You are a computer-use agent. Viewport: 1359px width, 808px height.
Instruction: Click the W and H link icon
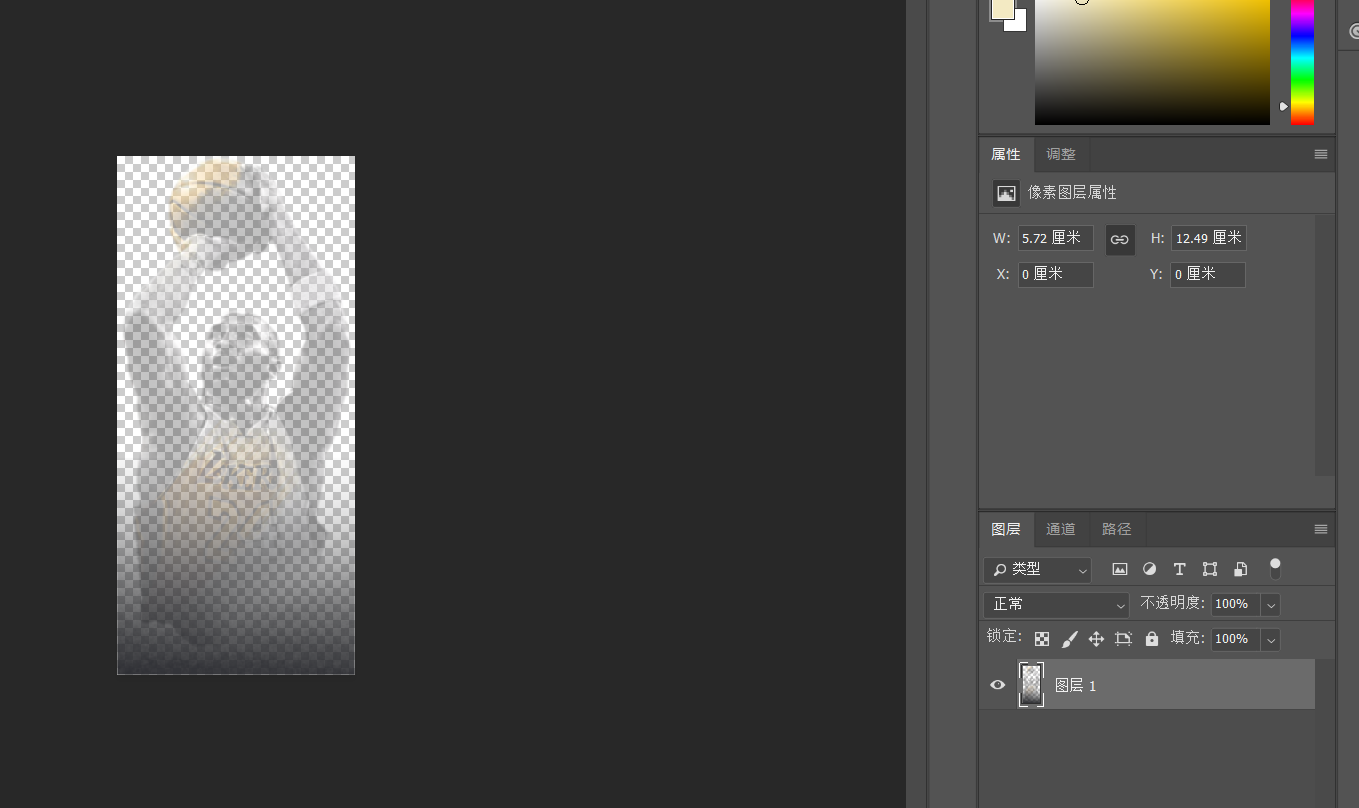coord(1119,239)
